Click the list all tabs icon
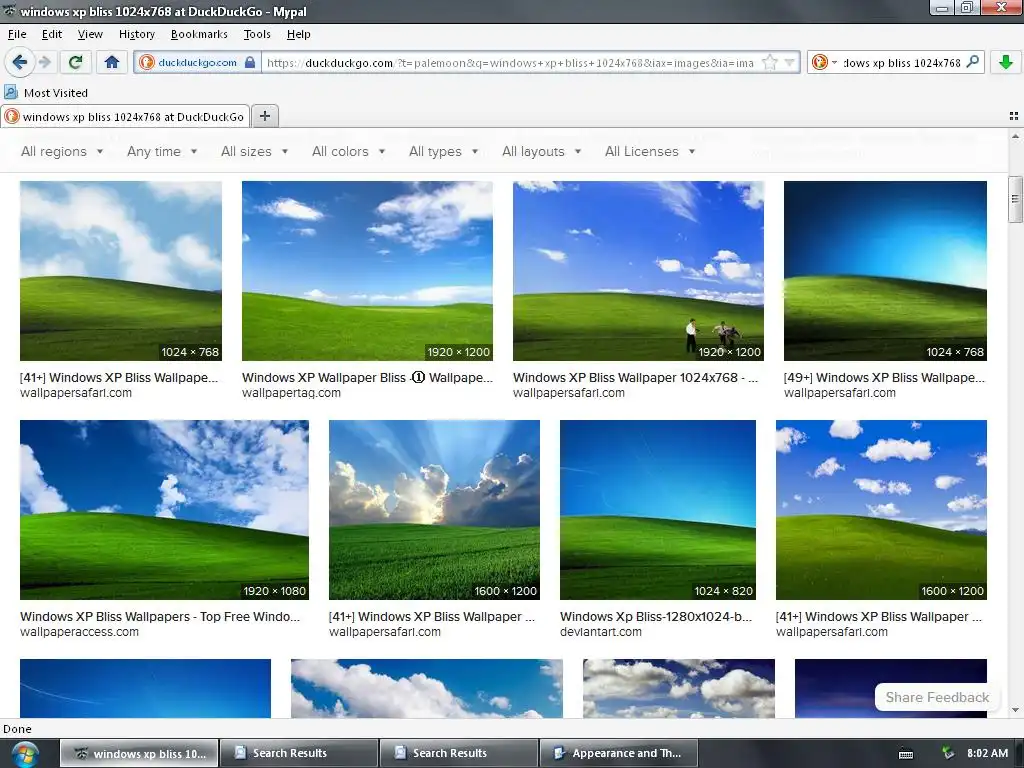The height and width of the screenshot is (768, 1024). 1013,116
